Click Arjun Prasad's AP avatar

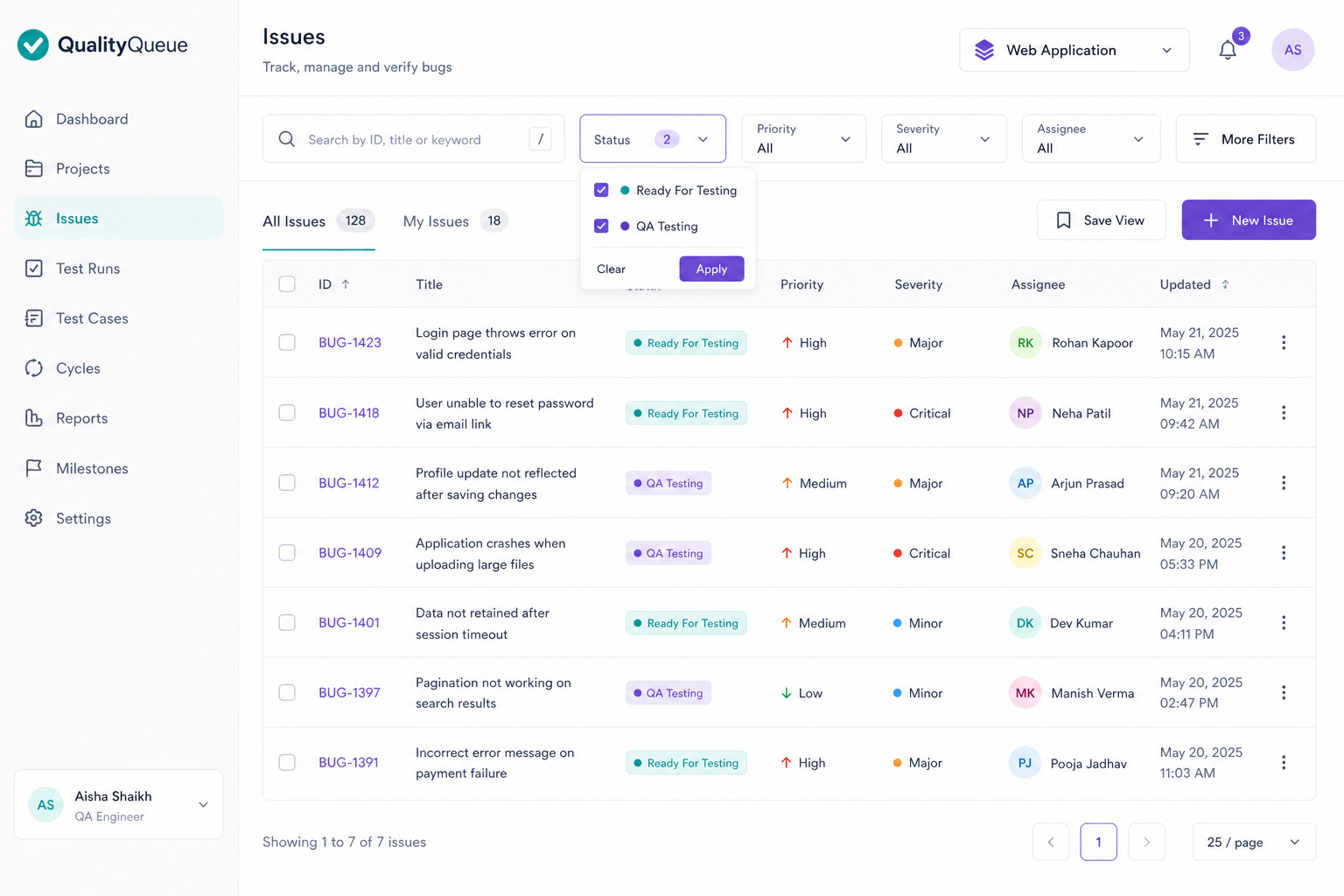[1025, 483]
